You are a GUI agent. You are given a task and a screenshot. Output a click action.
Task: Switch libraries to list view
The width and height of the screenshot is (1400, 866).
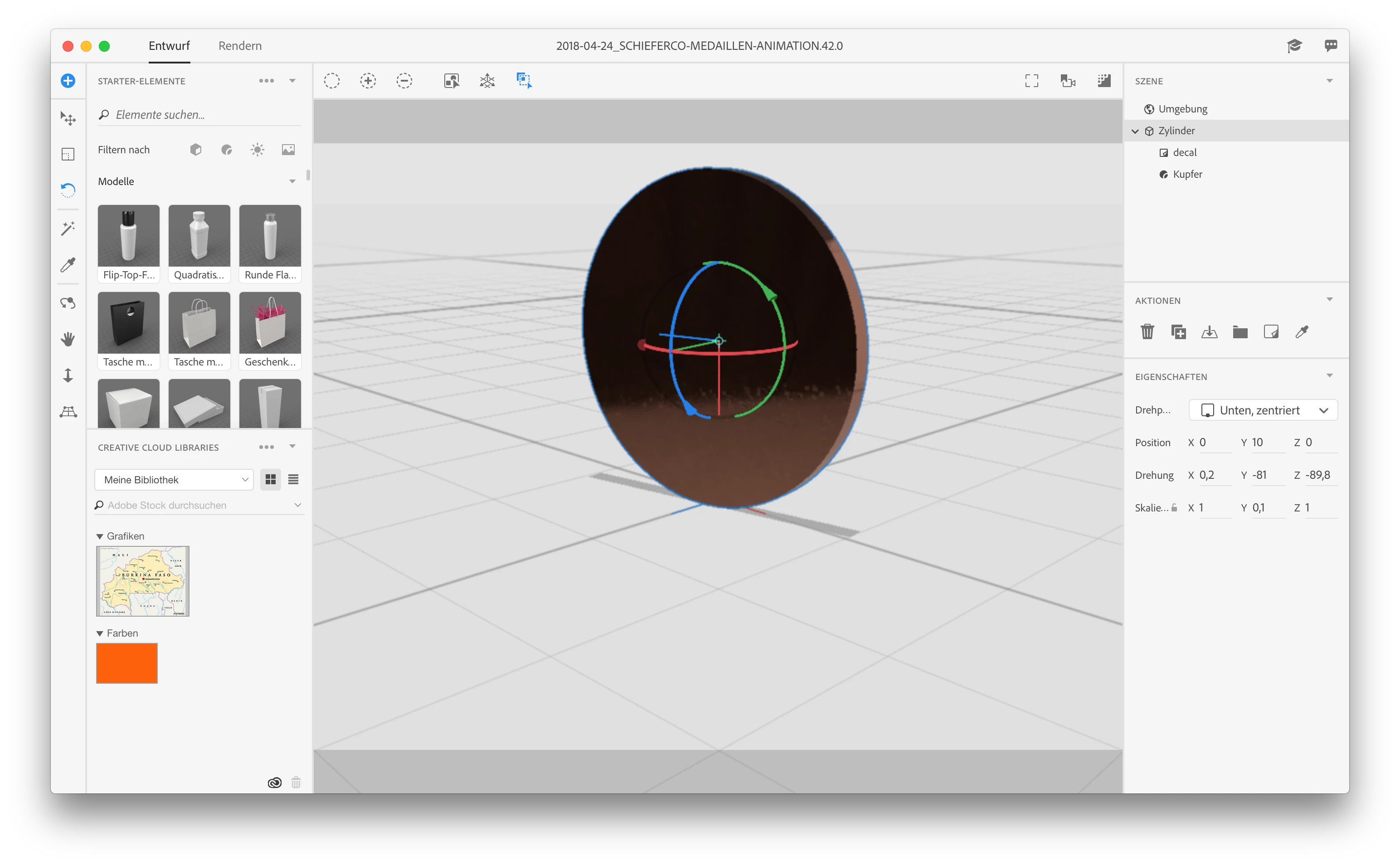coord(293,479)
